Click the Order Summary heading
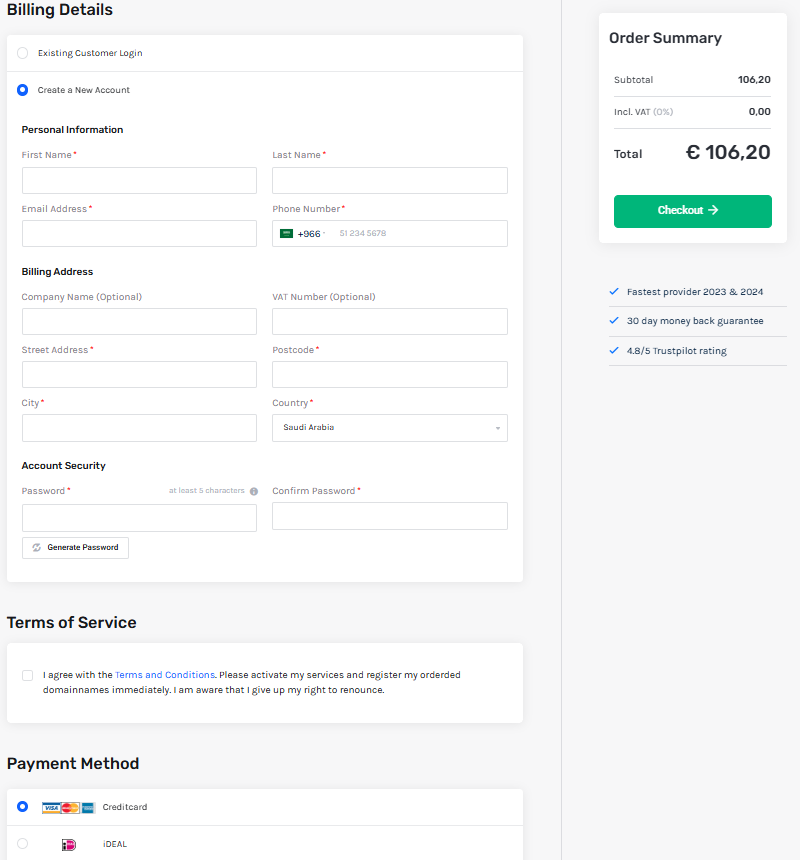800x860 pixels. coord(665,38)
